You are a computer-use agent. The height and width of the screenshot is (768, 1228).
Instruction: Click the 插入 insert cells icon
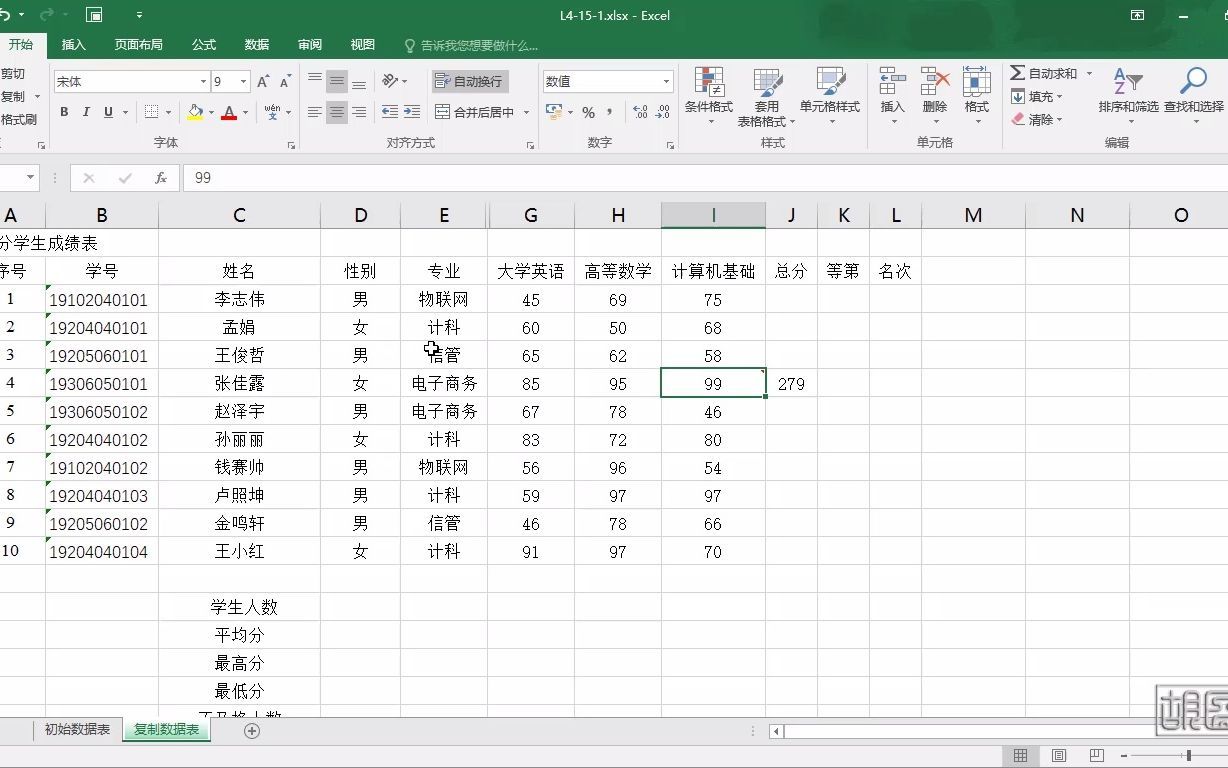(x=892, y=82)
